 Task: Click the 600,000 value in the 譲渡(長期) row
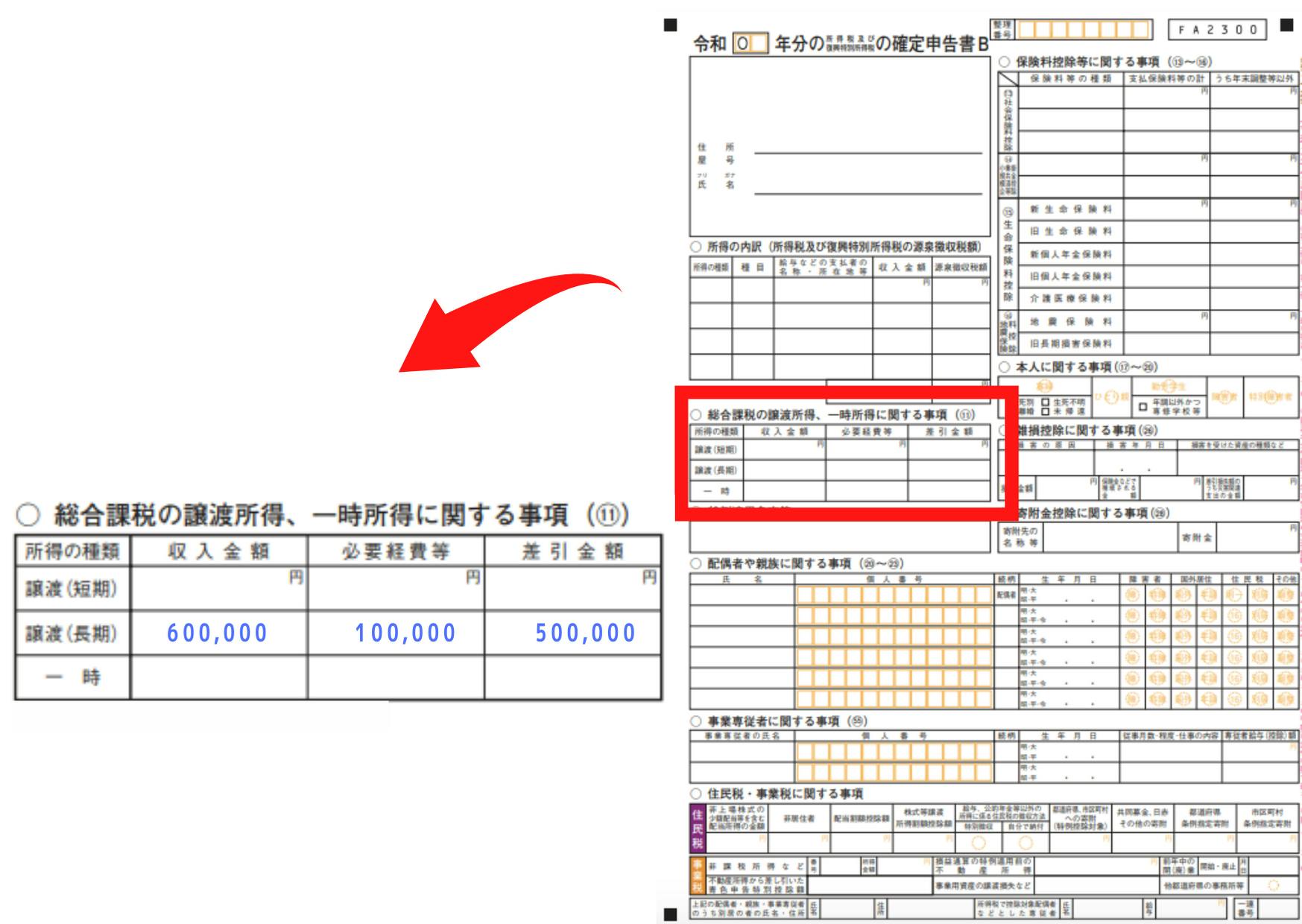coord(217,633)
